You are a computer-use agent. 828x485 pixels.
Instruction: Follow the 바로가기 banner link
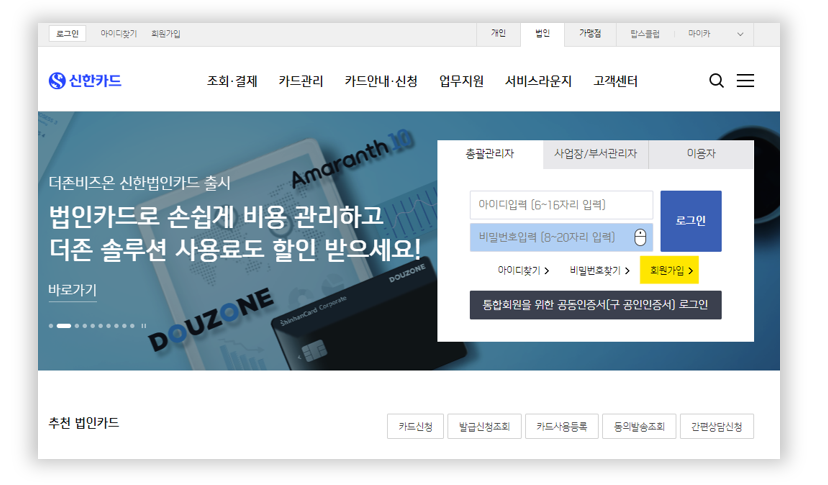pyautogui.click(x=72, y=290)
